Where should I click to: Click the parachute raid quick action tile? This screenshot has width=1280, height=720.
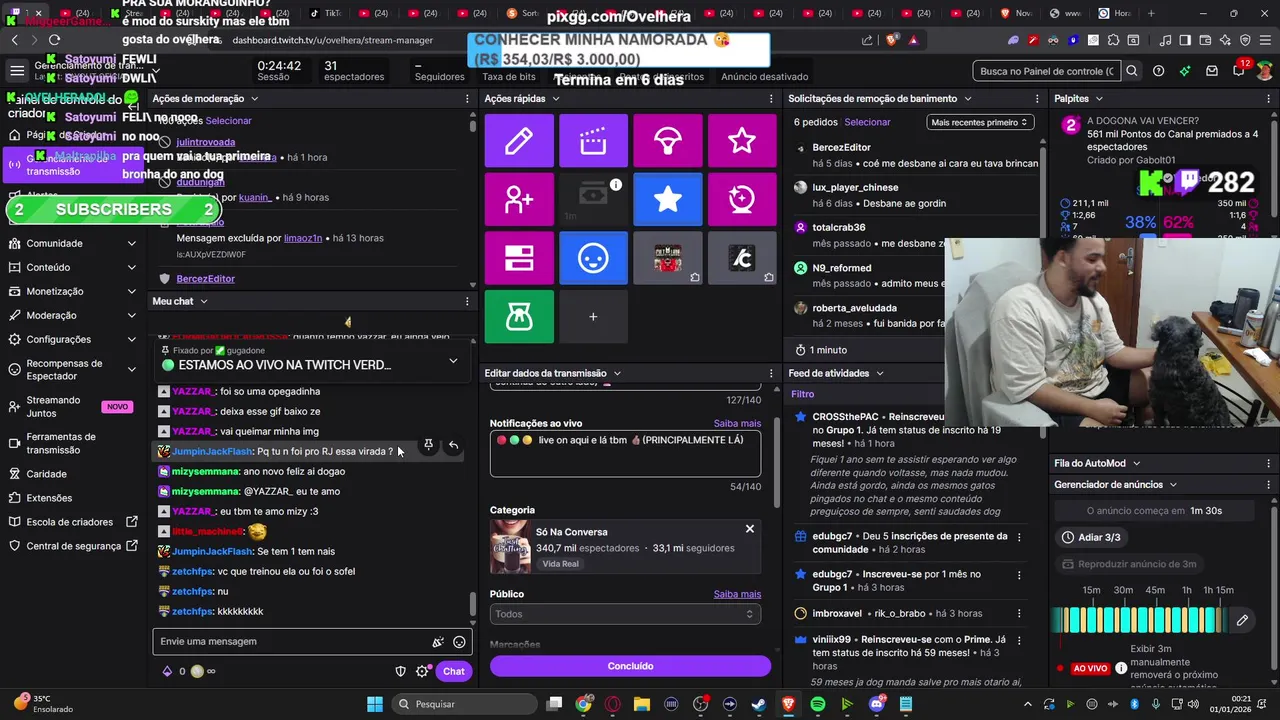click(668, 141)
